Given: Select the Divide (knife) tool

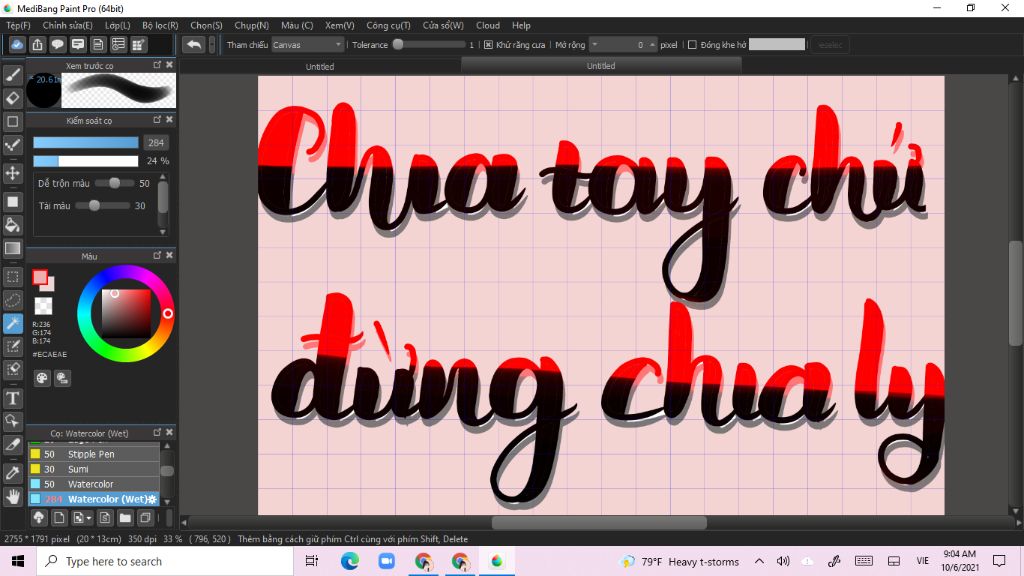Looking at the screenshot, I should [12, 445].
